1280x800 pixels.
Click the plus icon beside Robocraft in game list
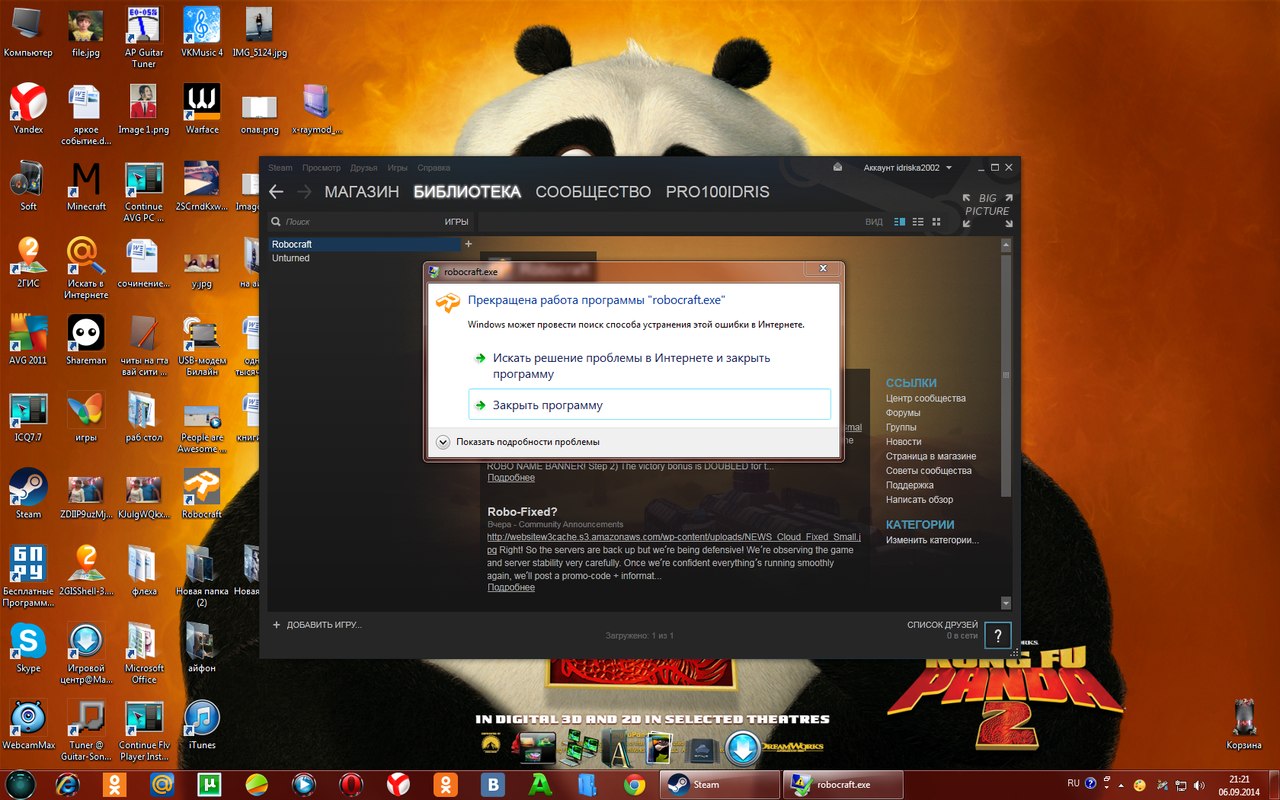468,244
